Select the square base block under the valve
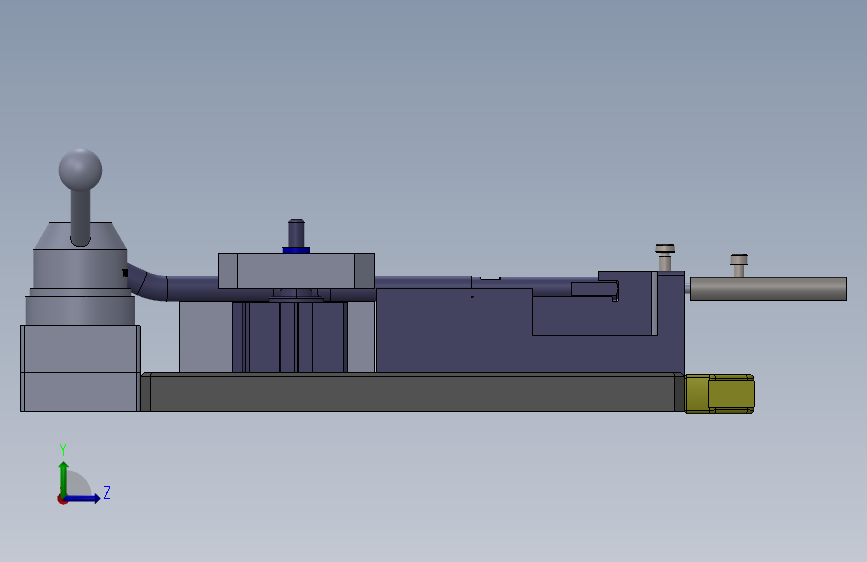Viewport: 867px width, 562px height. coord(80,368)
